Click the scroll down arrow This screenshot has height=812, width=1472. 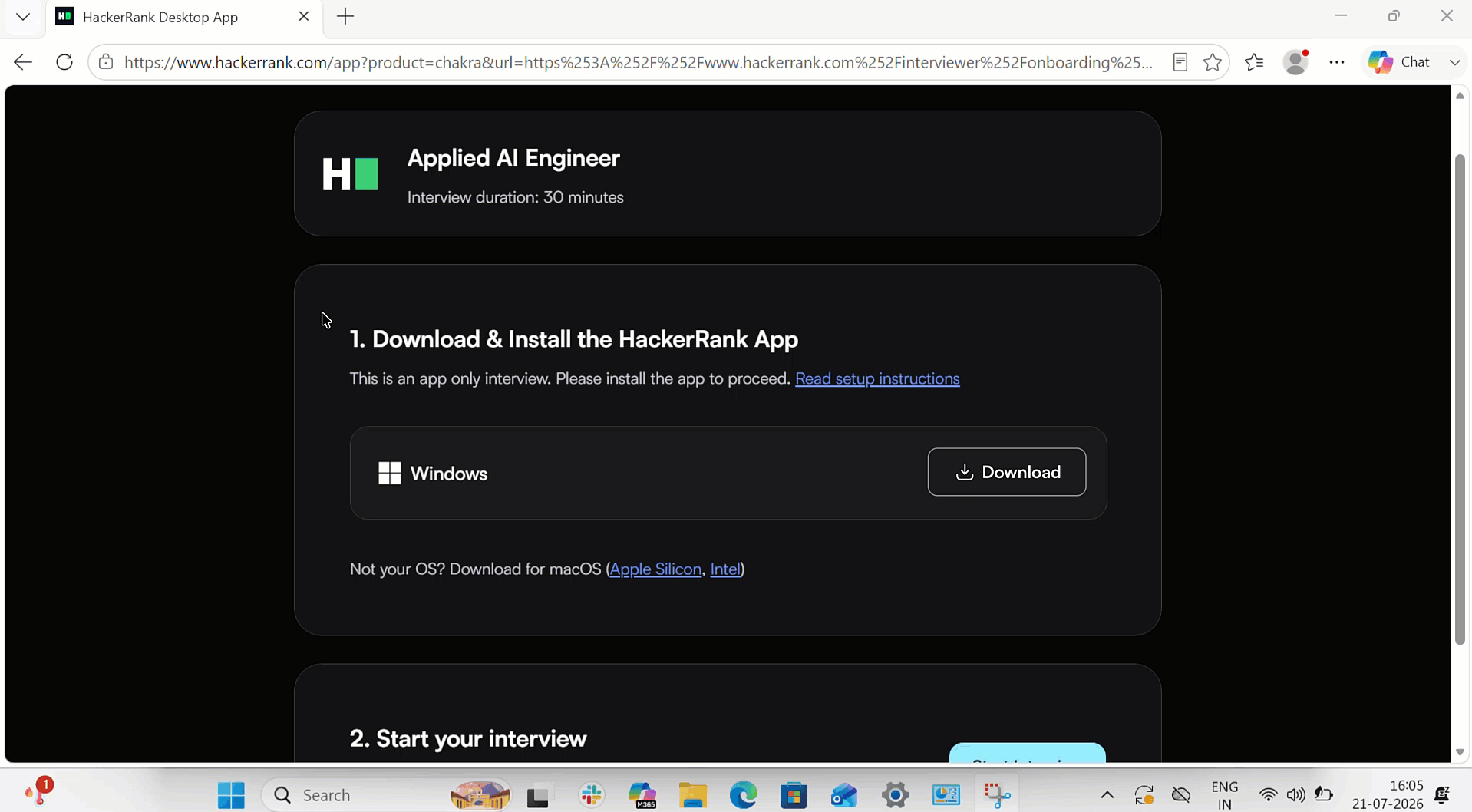coord(1460,753)
